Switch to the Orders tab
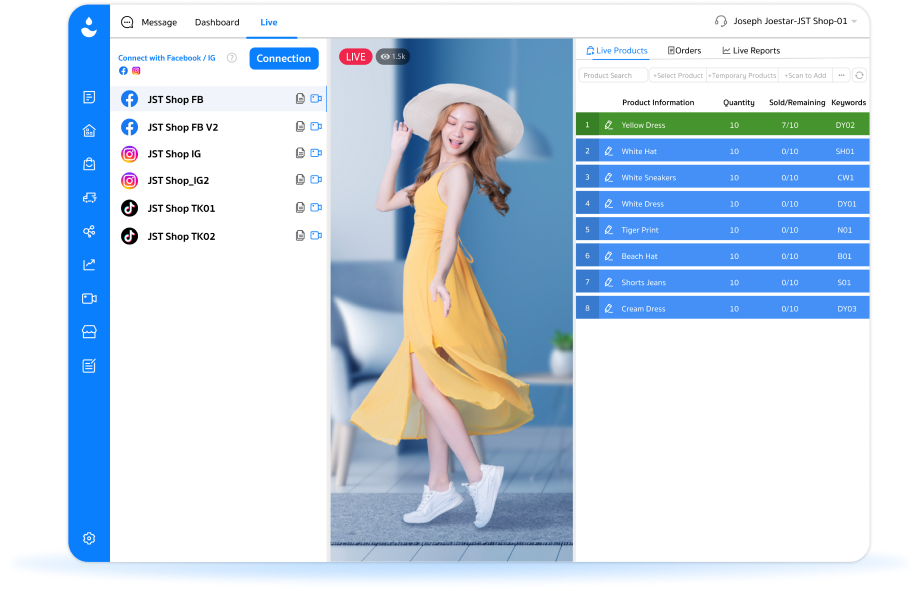The image size is (919, 591). tap(685, 50)
